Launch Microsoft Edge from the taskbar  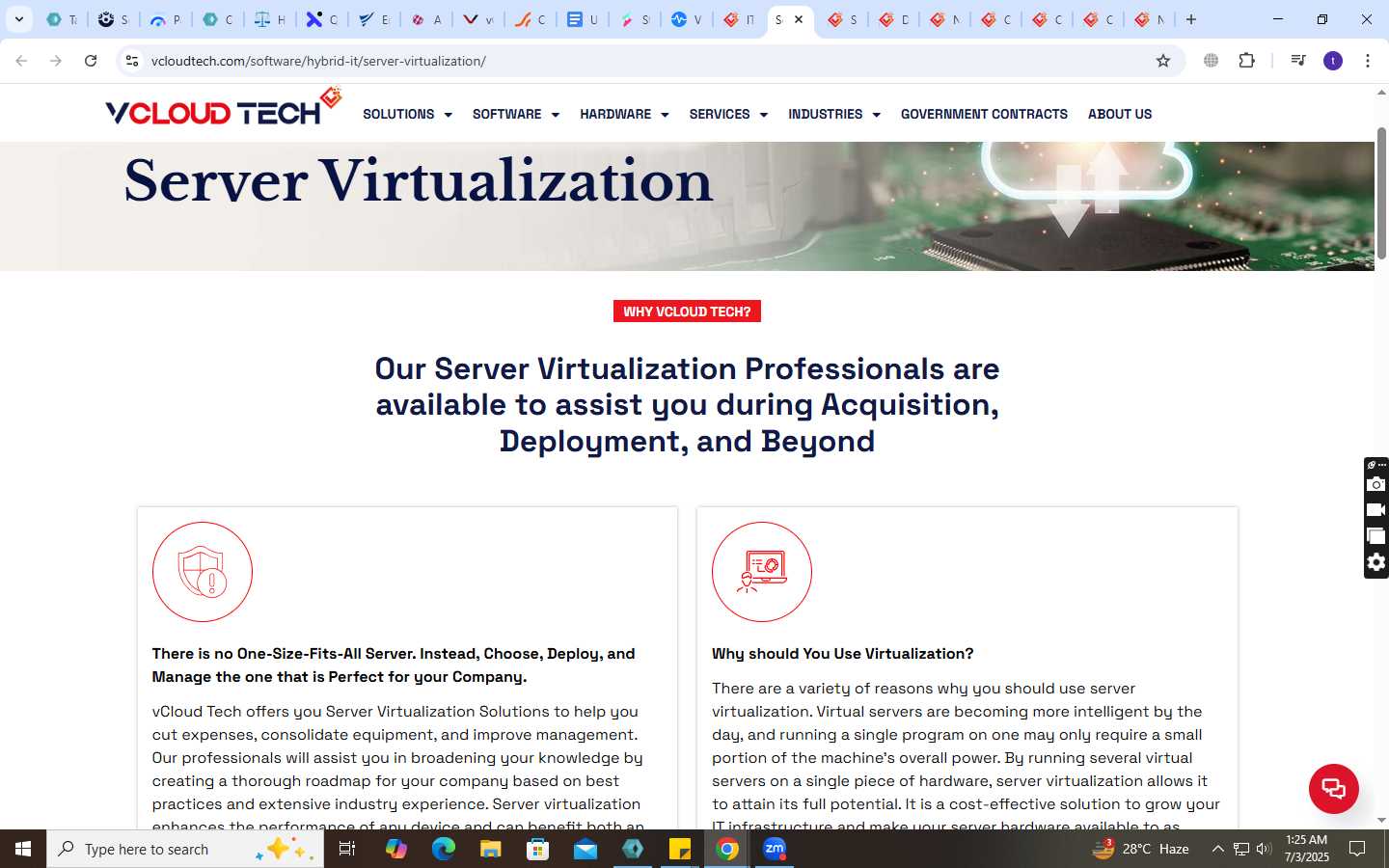coord(444,849)
